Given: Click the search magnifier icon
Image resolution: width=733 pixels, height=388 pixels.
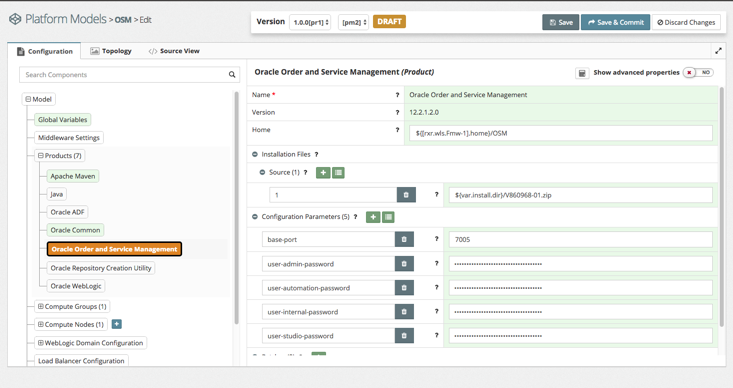Looking at the screenshot, I should 232,74.
